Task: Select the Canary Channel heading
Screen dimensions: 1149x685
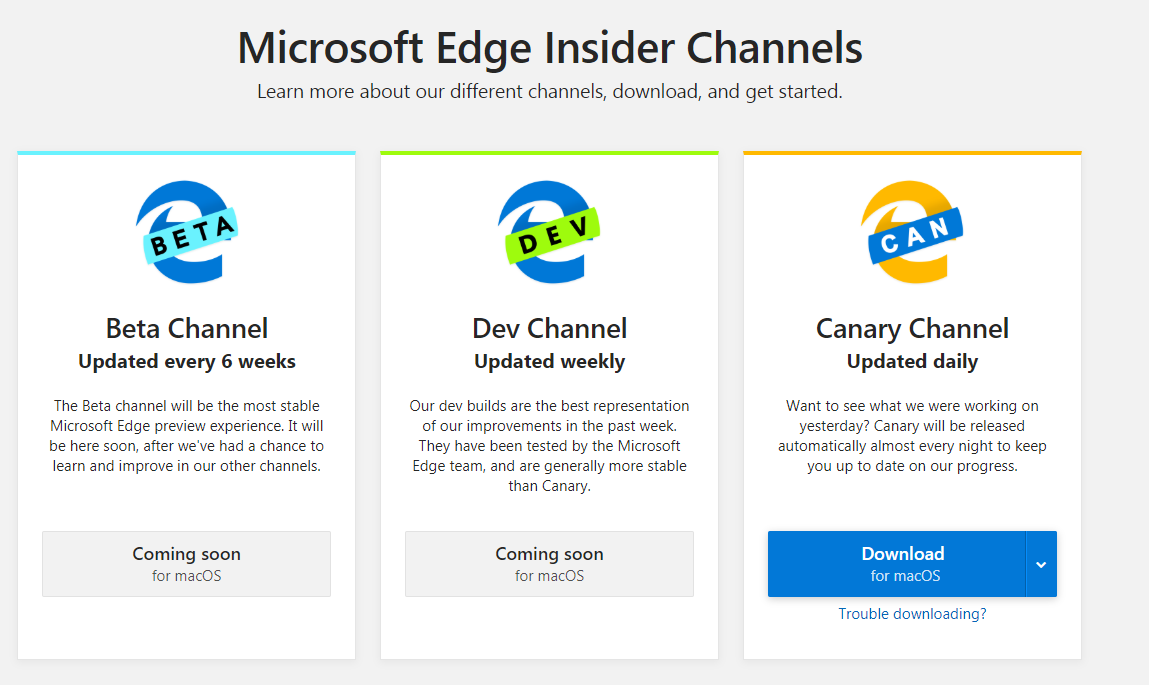Action: [912, 329]
